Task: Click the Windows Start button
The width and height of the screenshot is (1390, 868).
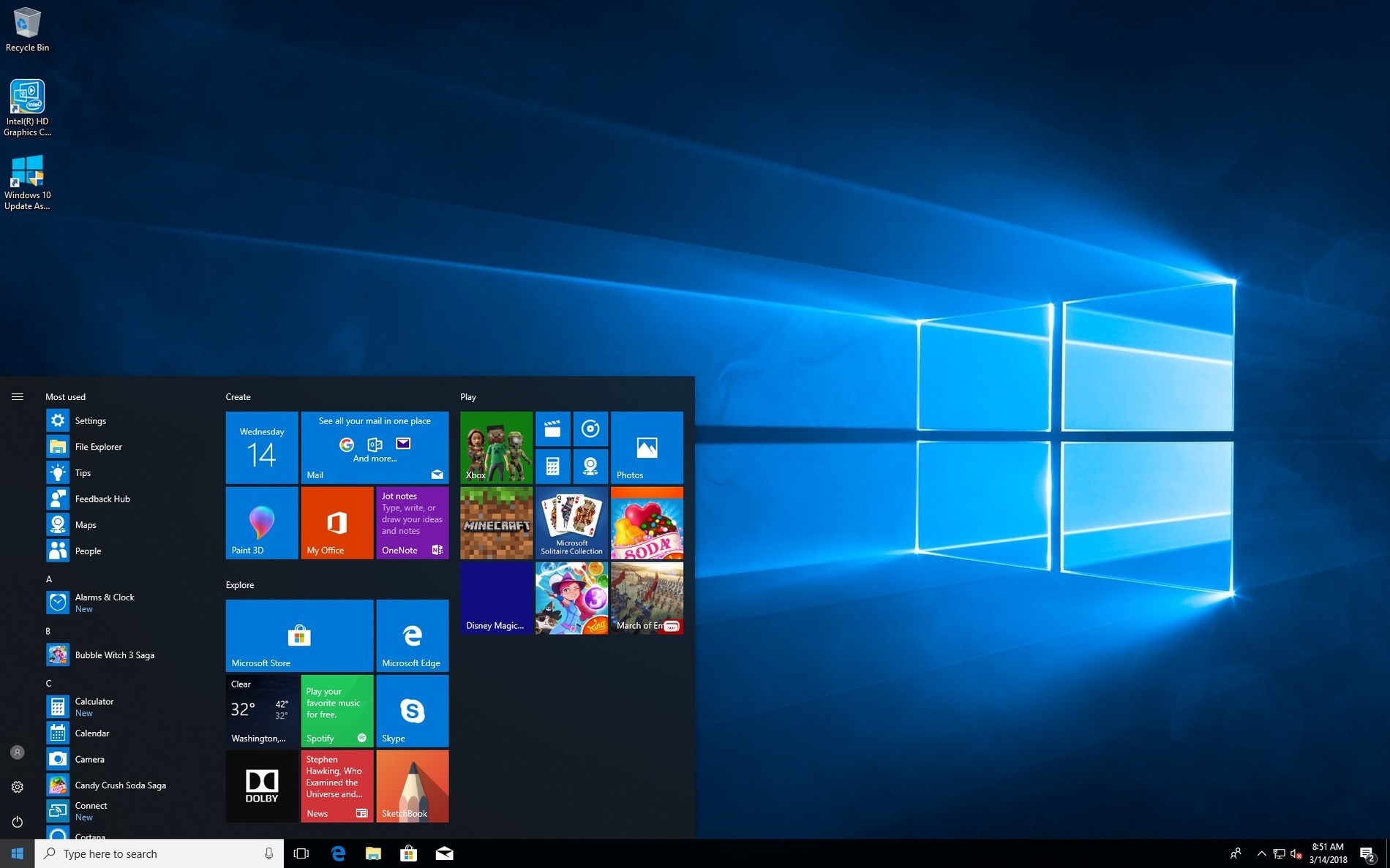Action: [18, 853]
